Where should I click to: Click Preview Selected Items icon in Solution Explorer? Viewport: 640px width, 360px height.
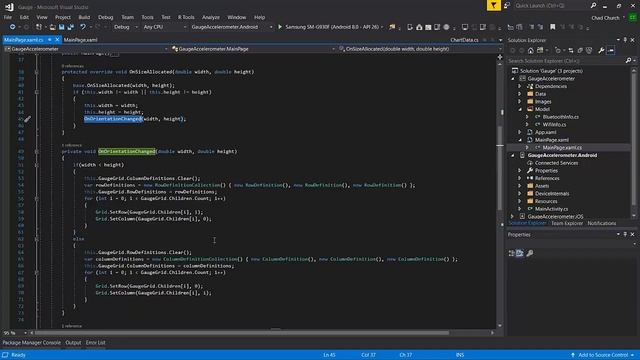611,50
